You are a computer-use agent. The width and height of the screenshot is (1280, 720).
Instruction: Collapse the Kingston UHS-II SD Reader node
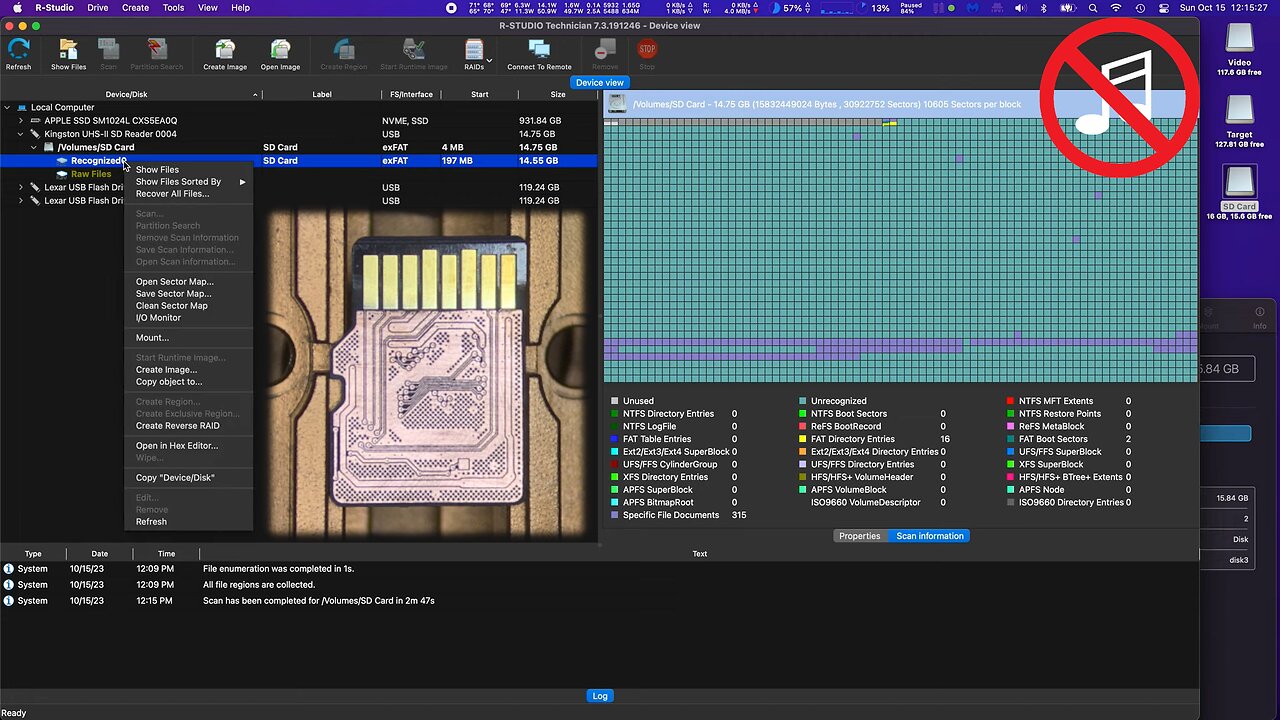tap(20, 134)
